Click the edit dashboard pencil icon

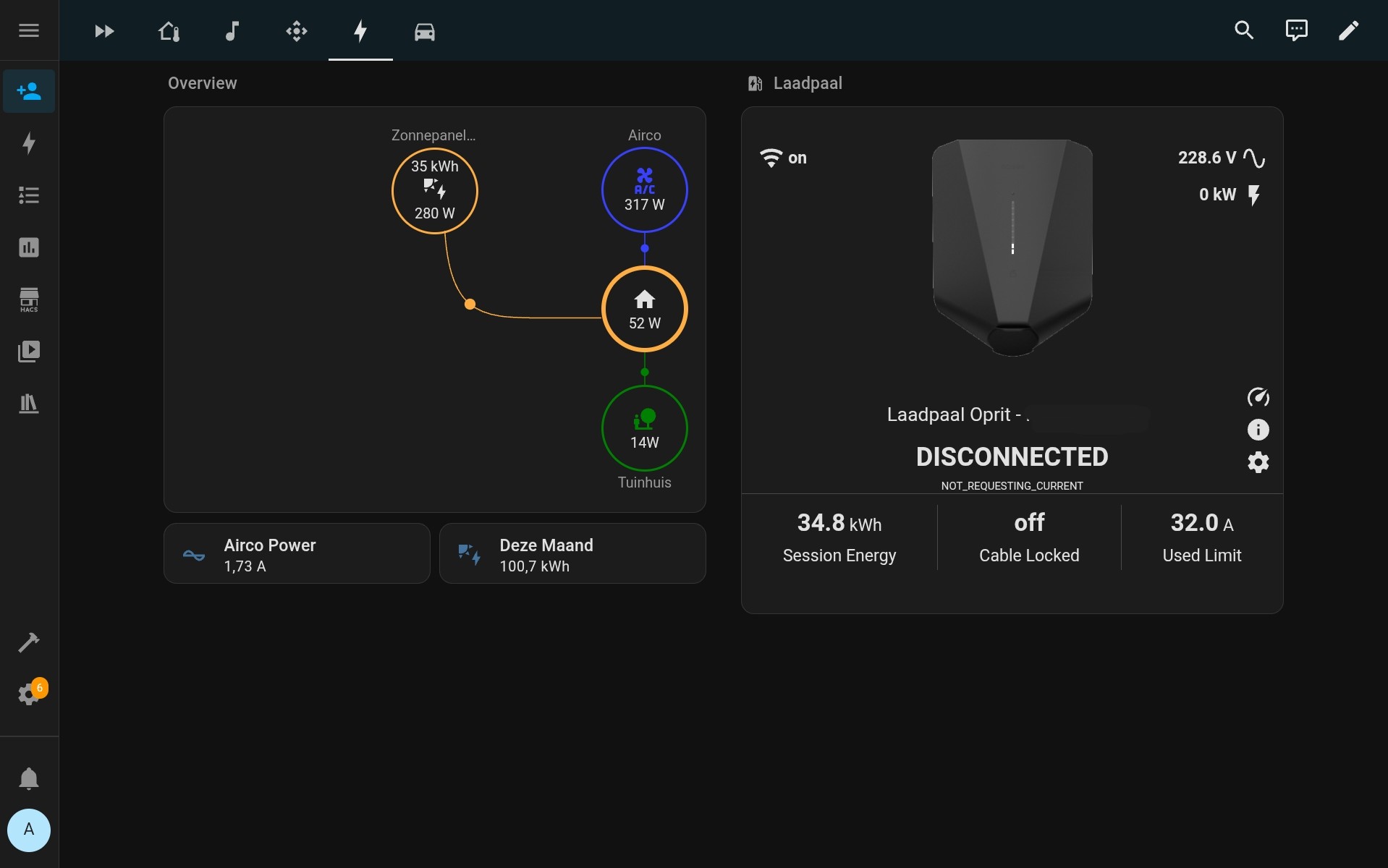click(x=1347, y=30)
